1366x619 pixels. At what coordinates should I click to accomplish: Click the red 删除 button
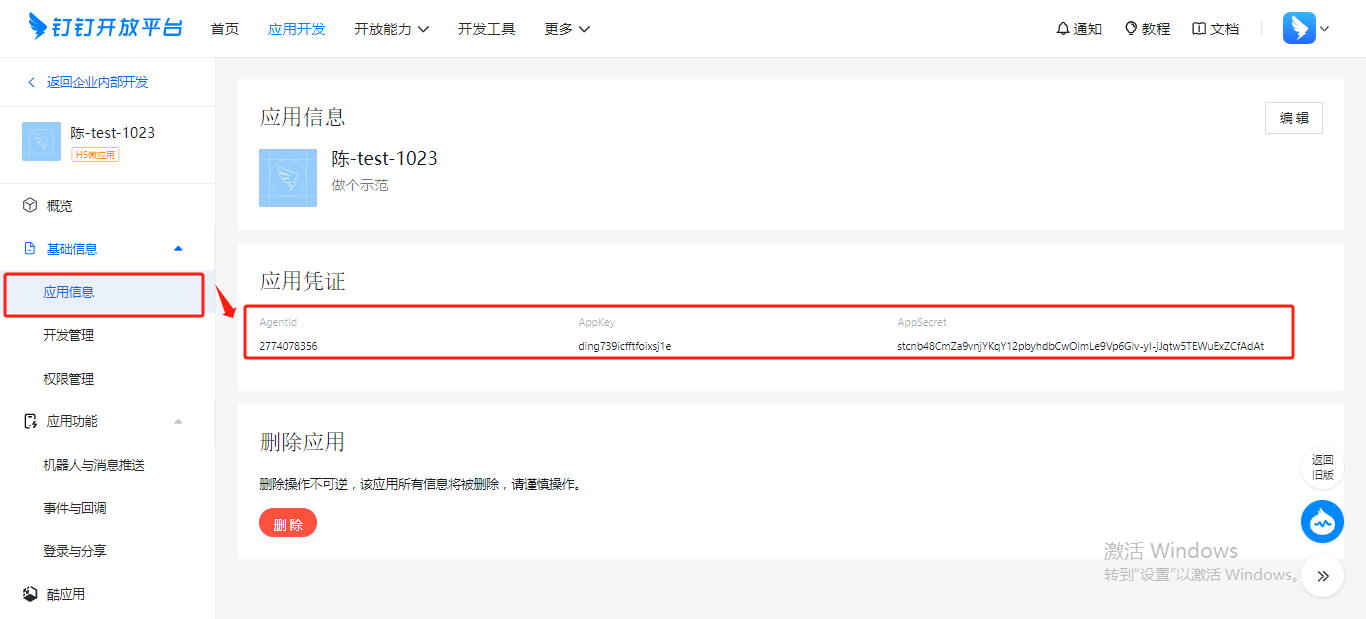tap(288, 523)
